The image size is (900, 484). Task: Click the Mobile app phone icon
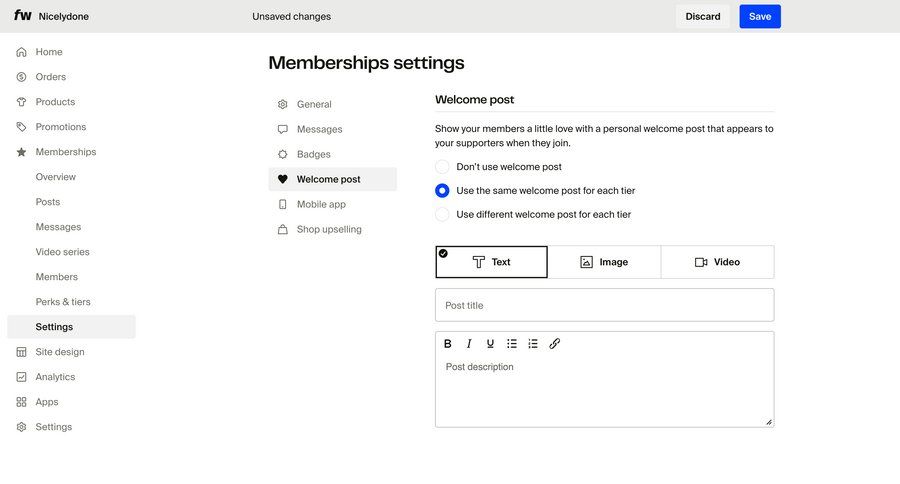pos(282,204)
